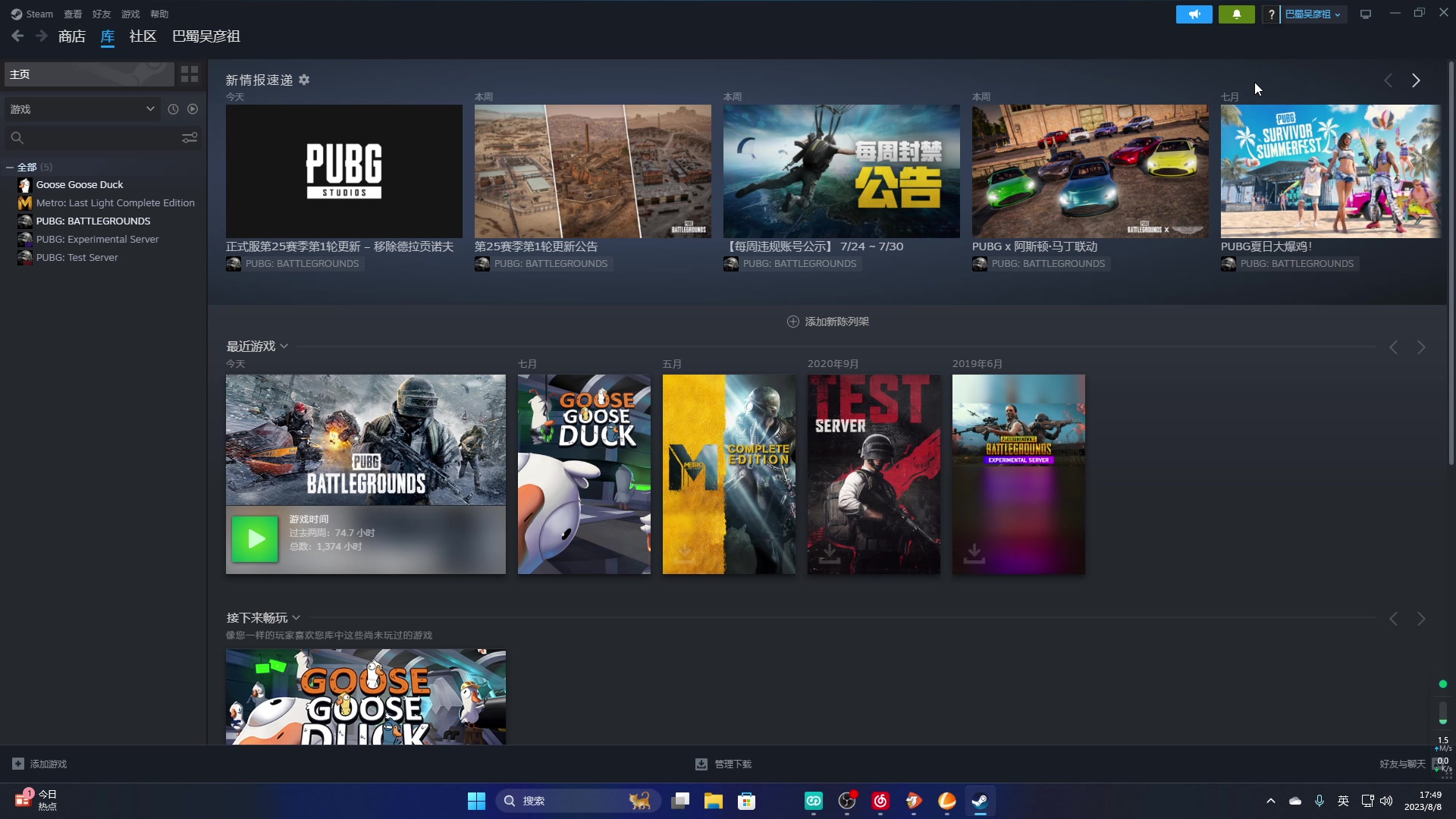Image resolution: width=1456 pixels, height=819 pixels.
Task: Go forward with the navigation arrow
Action: click(42, 36)
